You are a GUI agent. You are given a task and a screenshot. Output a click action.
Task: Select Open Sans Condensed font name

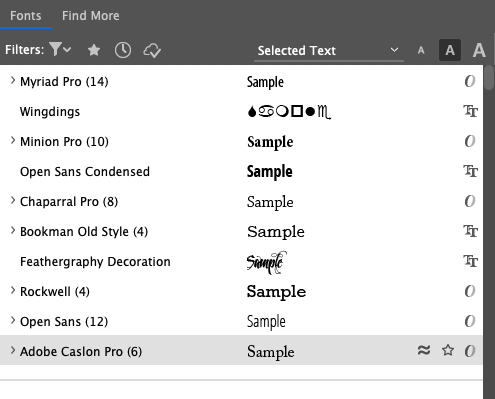point(85,172)
